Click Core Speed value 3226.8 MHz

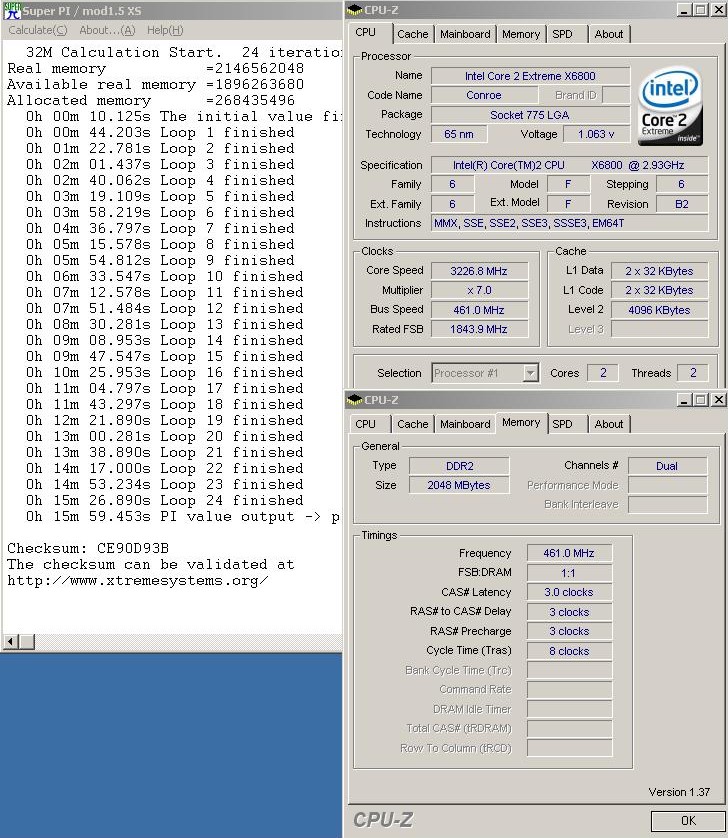pos(479,271)
